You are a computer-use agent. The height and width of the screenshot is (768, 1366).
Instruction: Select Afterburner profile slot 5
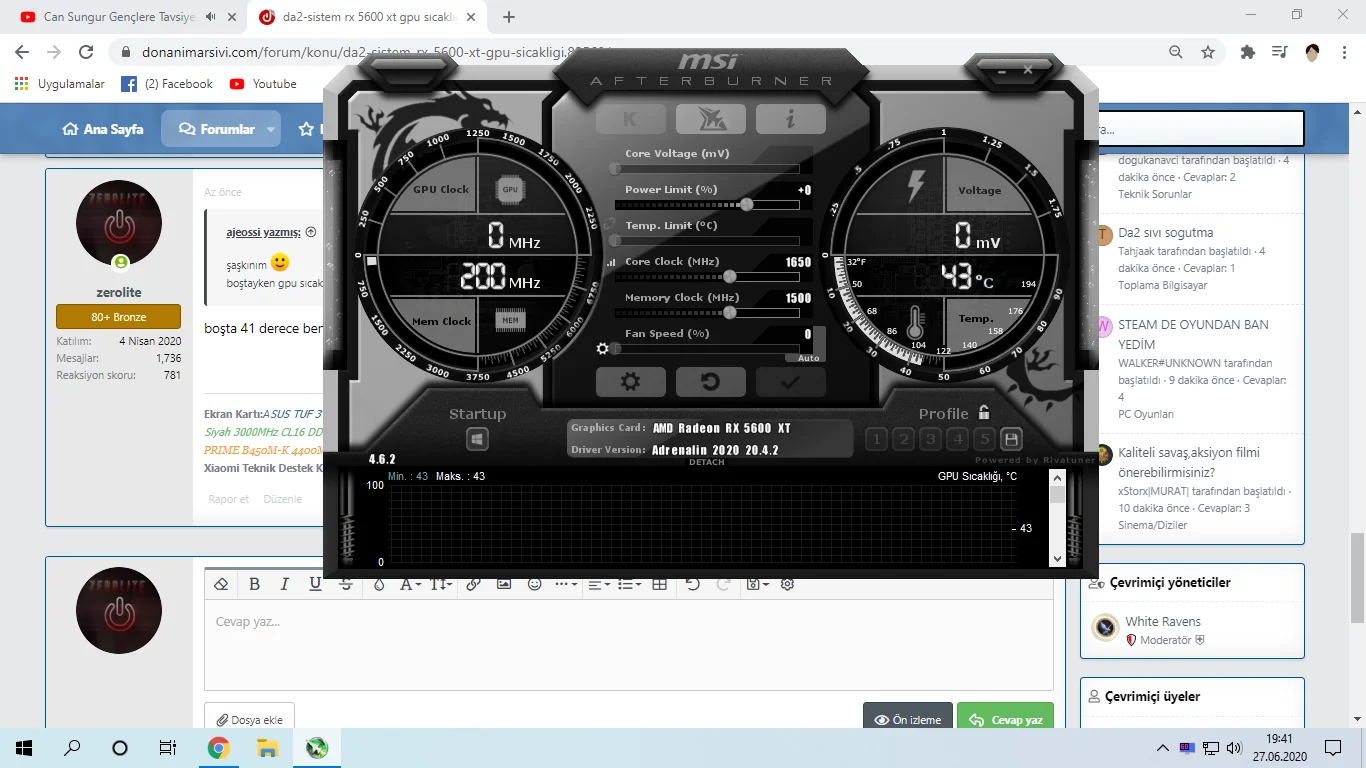[x=984, y=439]
